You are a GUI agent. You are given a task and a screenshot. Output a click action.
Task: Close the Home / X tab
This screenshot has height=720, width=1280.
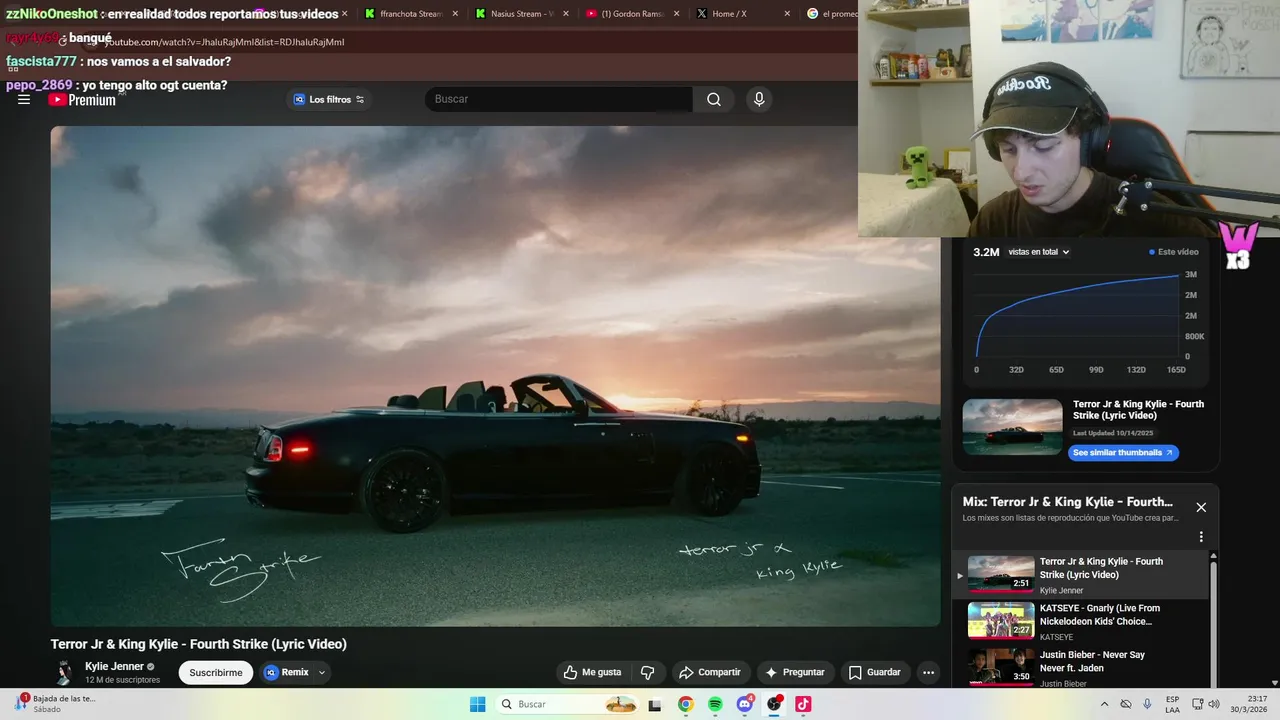(x=786, y=14)
